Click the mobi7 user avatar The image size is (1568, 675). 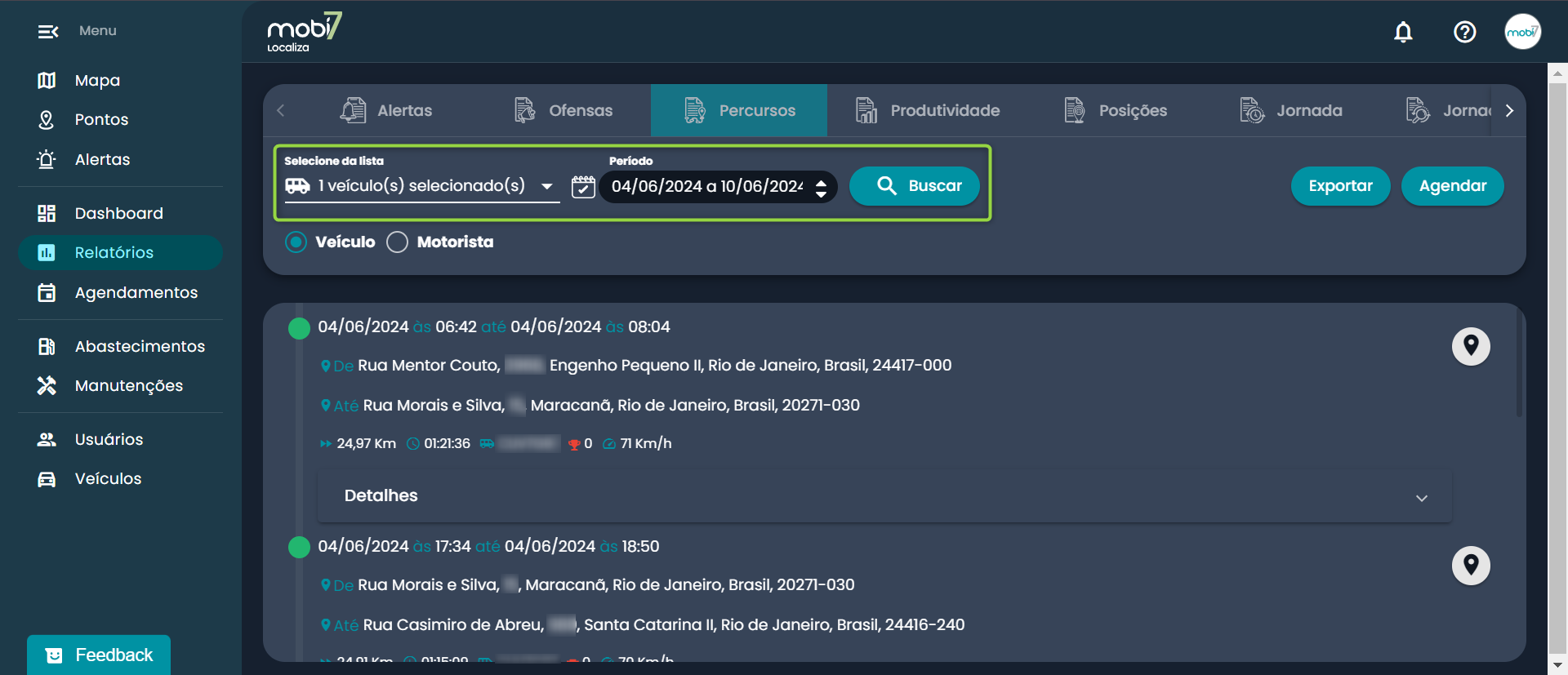(x=1522, y=32)
